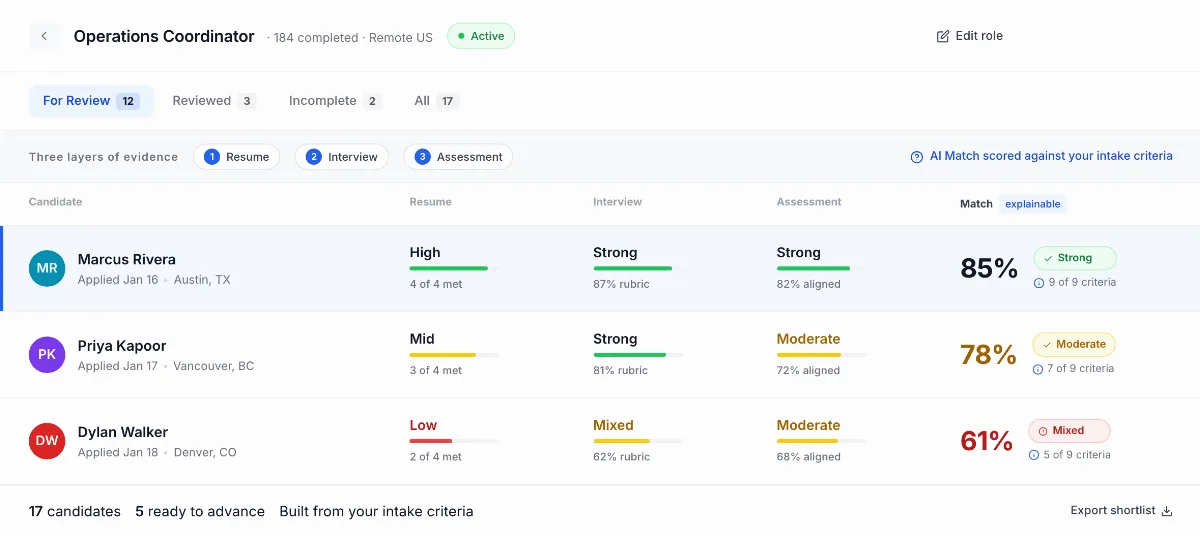This screenshot has height=536, width=1200.
Task: Click the Resume column header
Action: [431, 202]
